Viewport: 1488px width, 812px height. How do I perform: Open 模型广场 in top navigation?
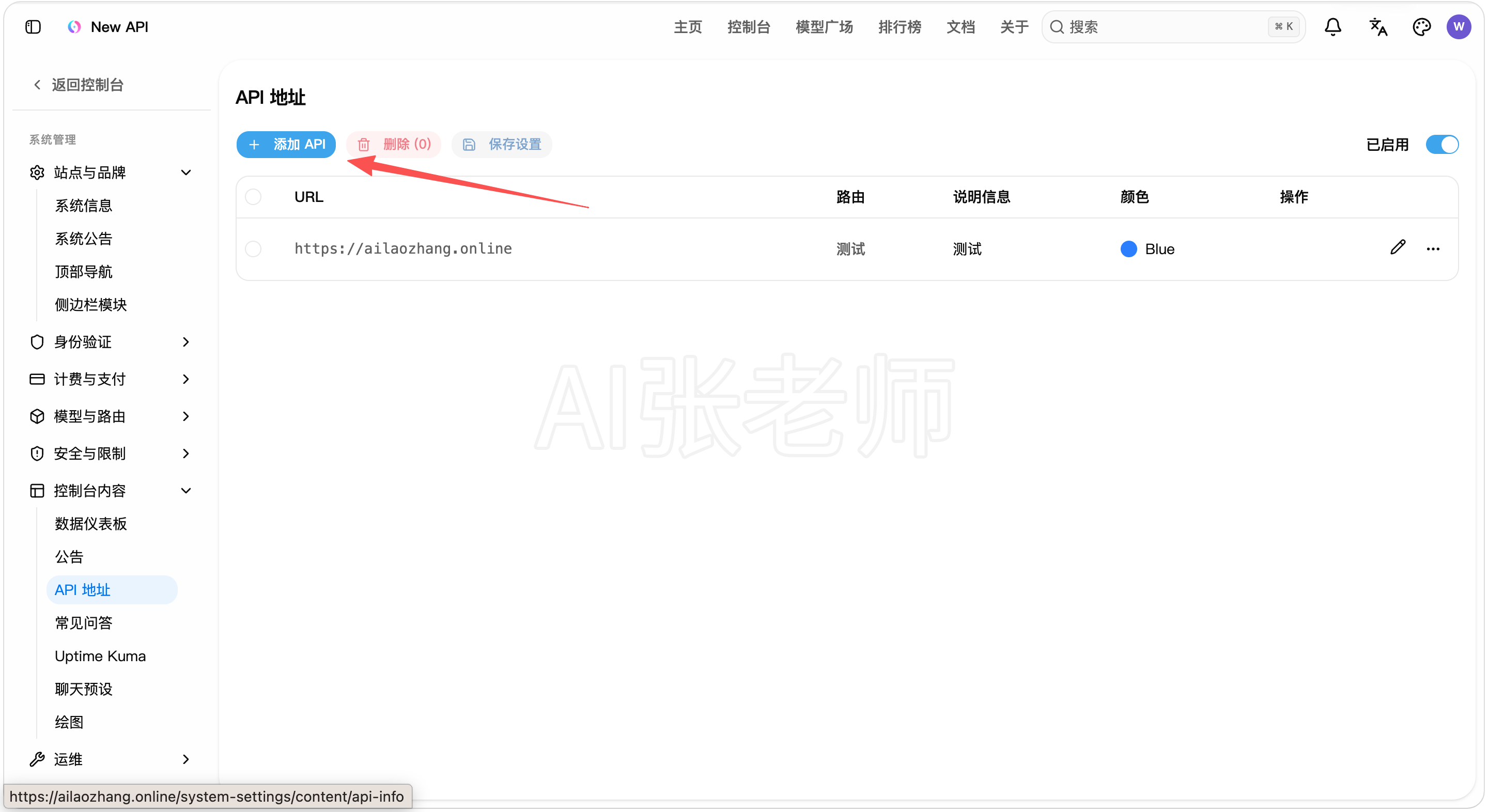click(824, 26)
